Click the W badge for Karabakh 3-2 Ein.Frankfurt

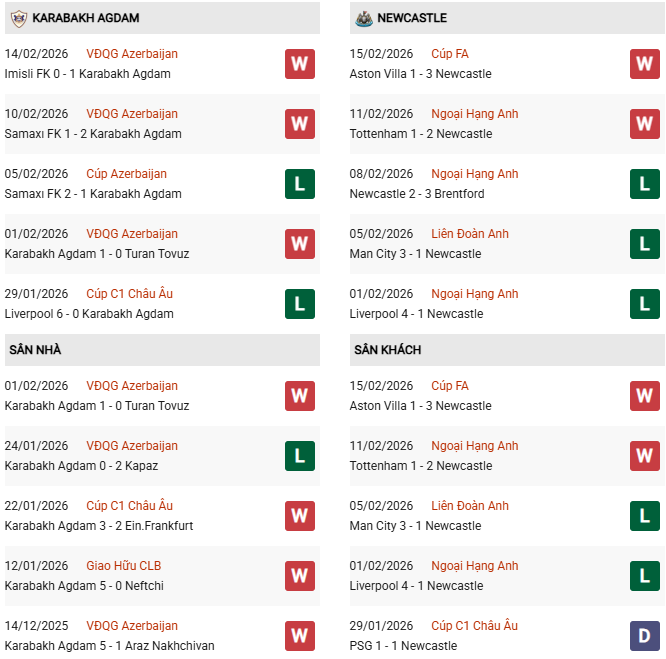click(x=299, y=516)
